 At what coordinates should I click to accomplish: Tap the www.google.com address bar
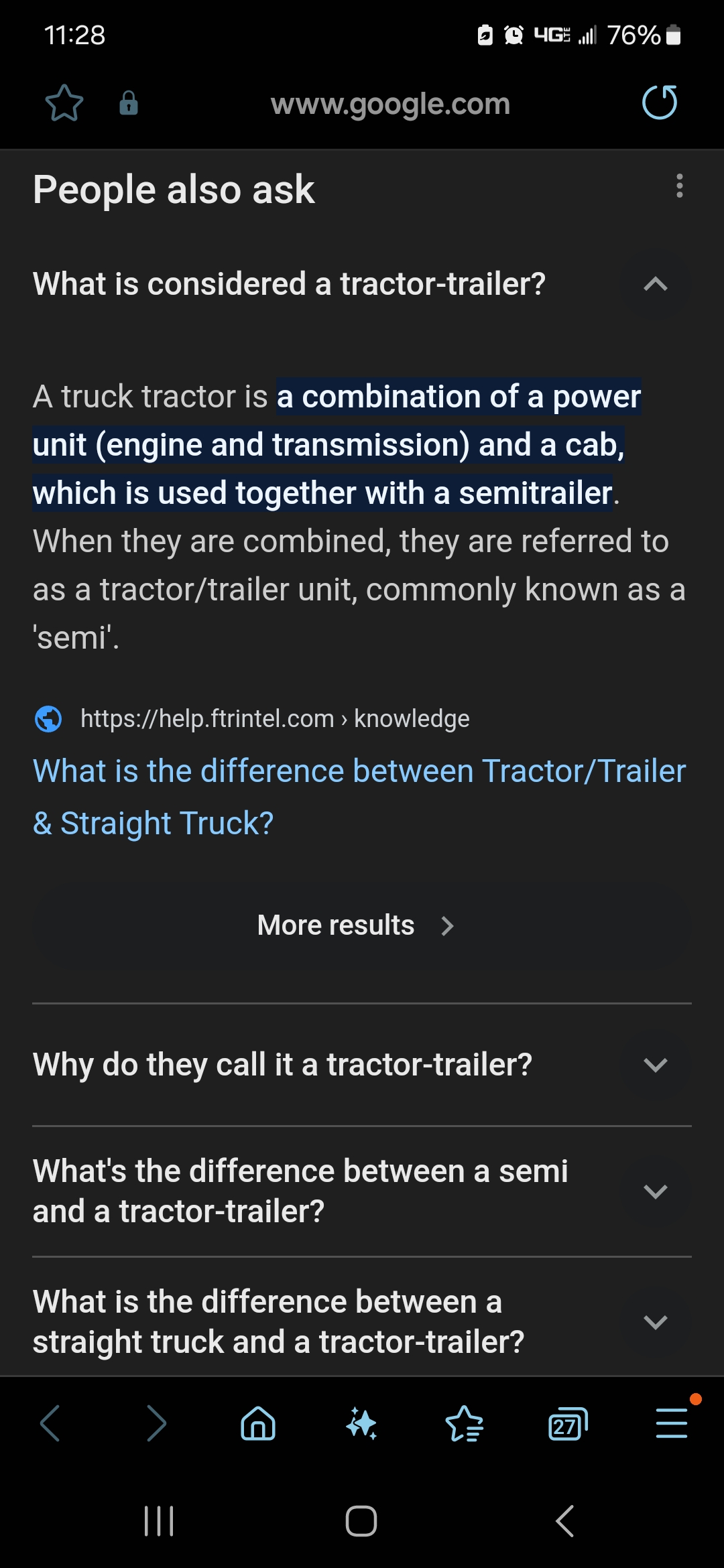coord(390,104)
